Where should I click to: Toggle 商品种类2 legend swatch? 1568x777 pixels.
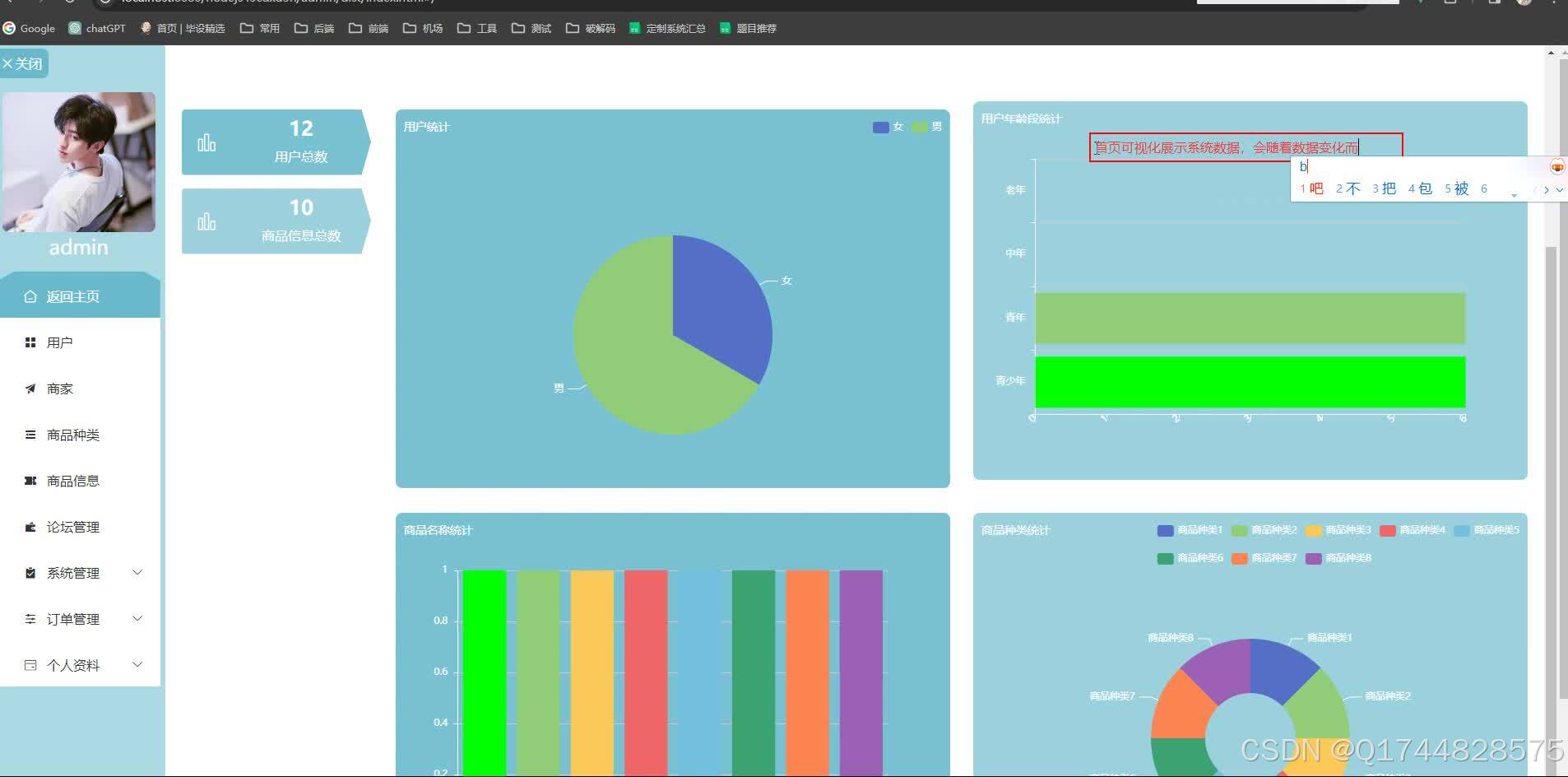pos(1239,530)
